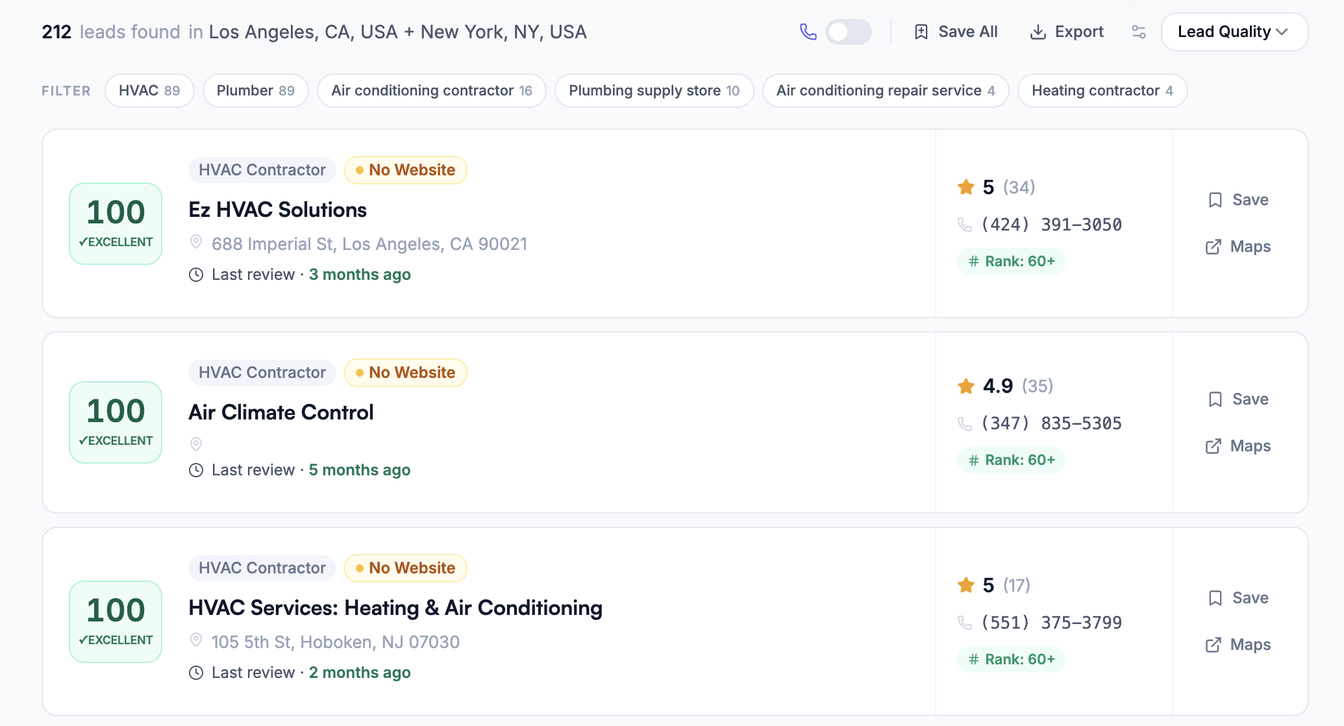Click phone number (347) 835-5305
This screenshot has height=726, width=1344.
[x=1051, y=424]
